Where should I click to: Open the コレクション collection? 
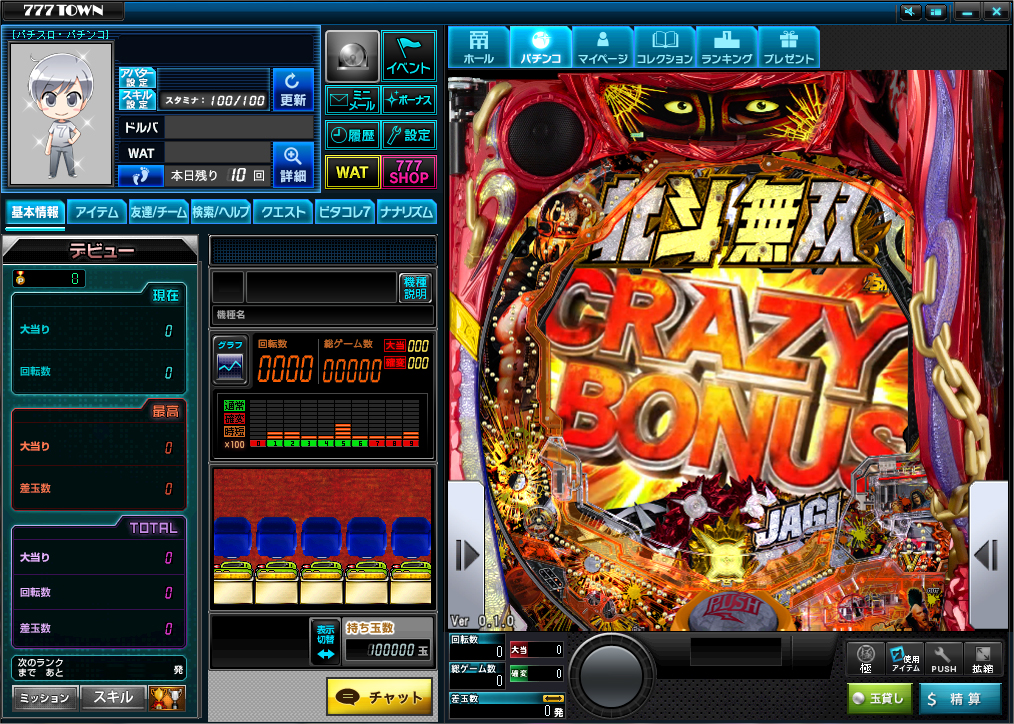(665, 47)
